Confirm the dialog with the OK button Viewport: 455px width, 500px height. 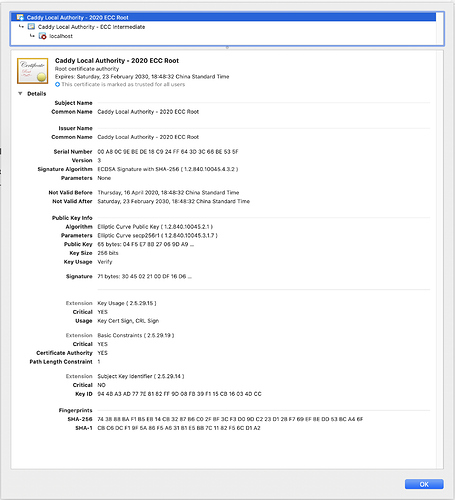click(x=424, y=484)
